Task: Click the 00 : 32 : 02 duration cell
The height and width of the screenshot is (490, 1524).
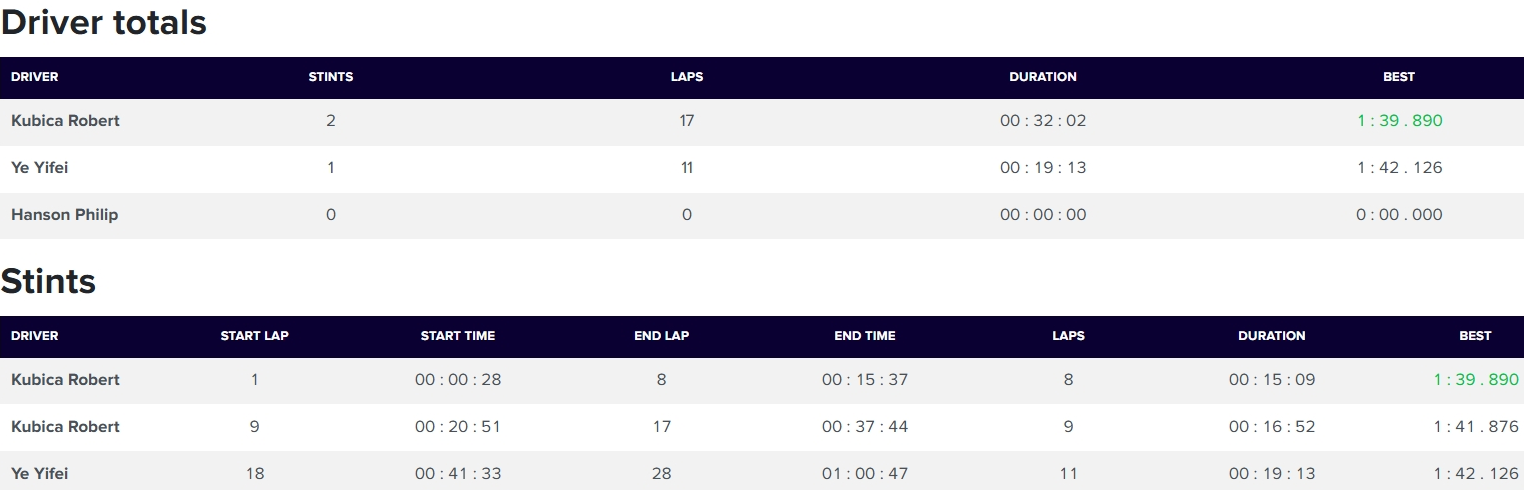Action: pyautogui.click(x=1042, y=121)
